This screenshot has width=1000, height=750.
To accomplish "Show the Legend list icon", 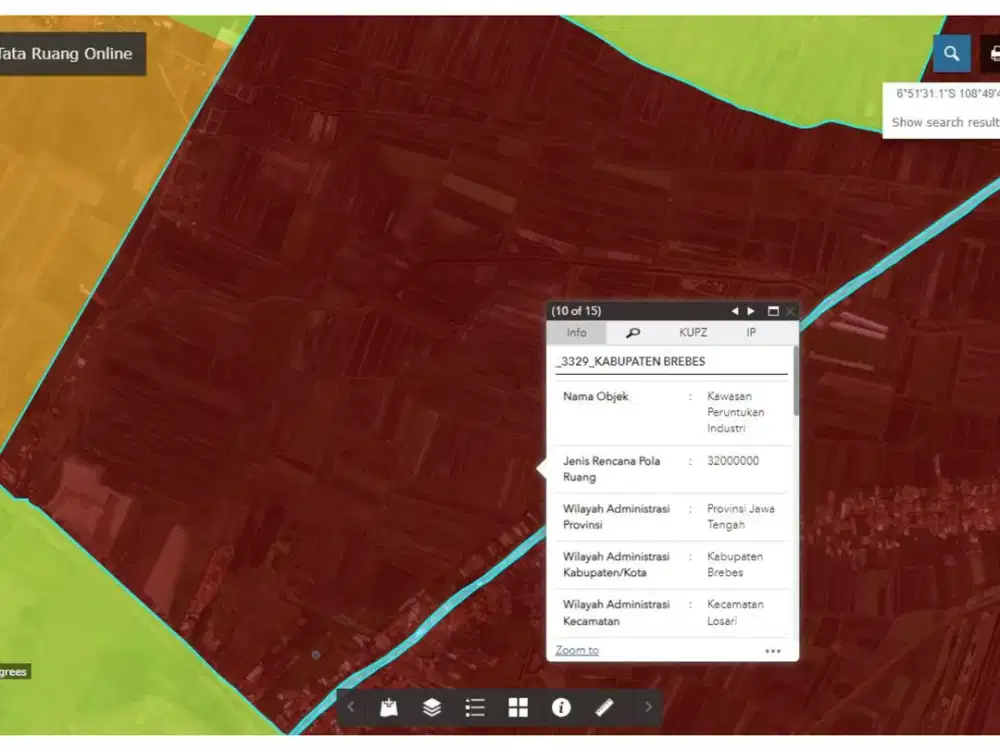I will coord(475,708).
